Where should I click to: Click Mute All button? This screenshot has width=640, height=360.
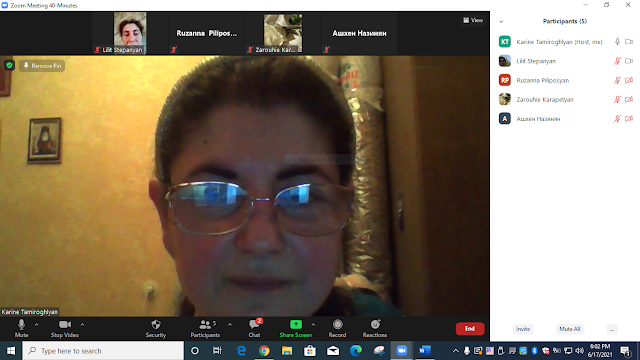tap(570, 329)
